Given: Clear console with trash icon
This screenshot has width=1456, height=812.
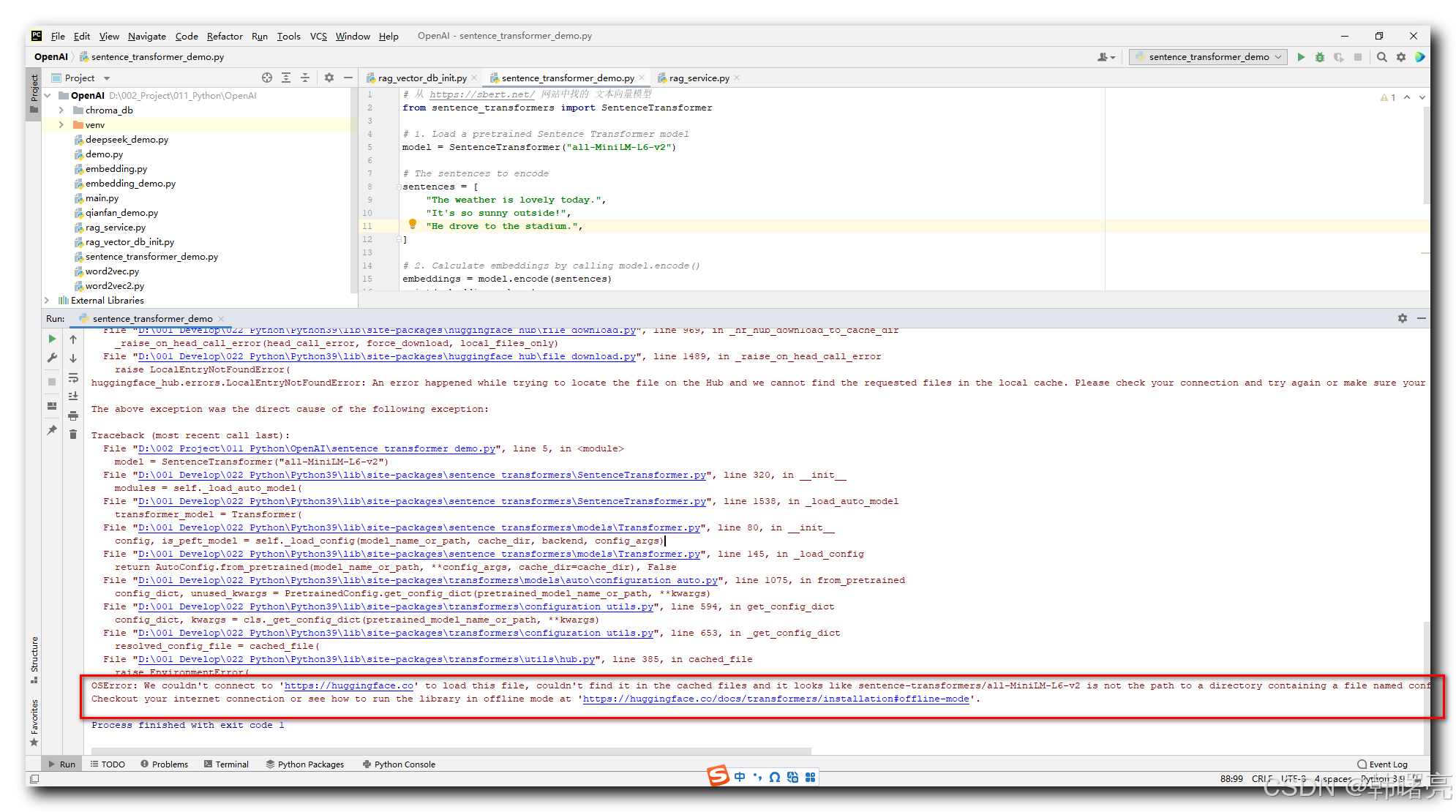Looking at the screenshot, I should click(x=73, y=435).
